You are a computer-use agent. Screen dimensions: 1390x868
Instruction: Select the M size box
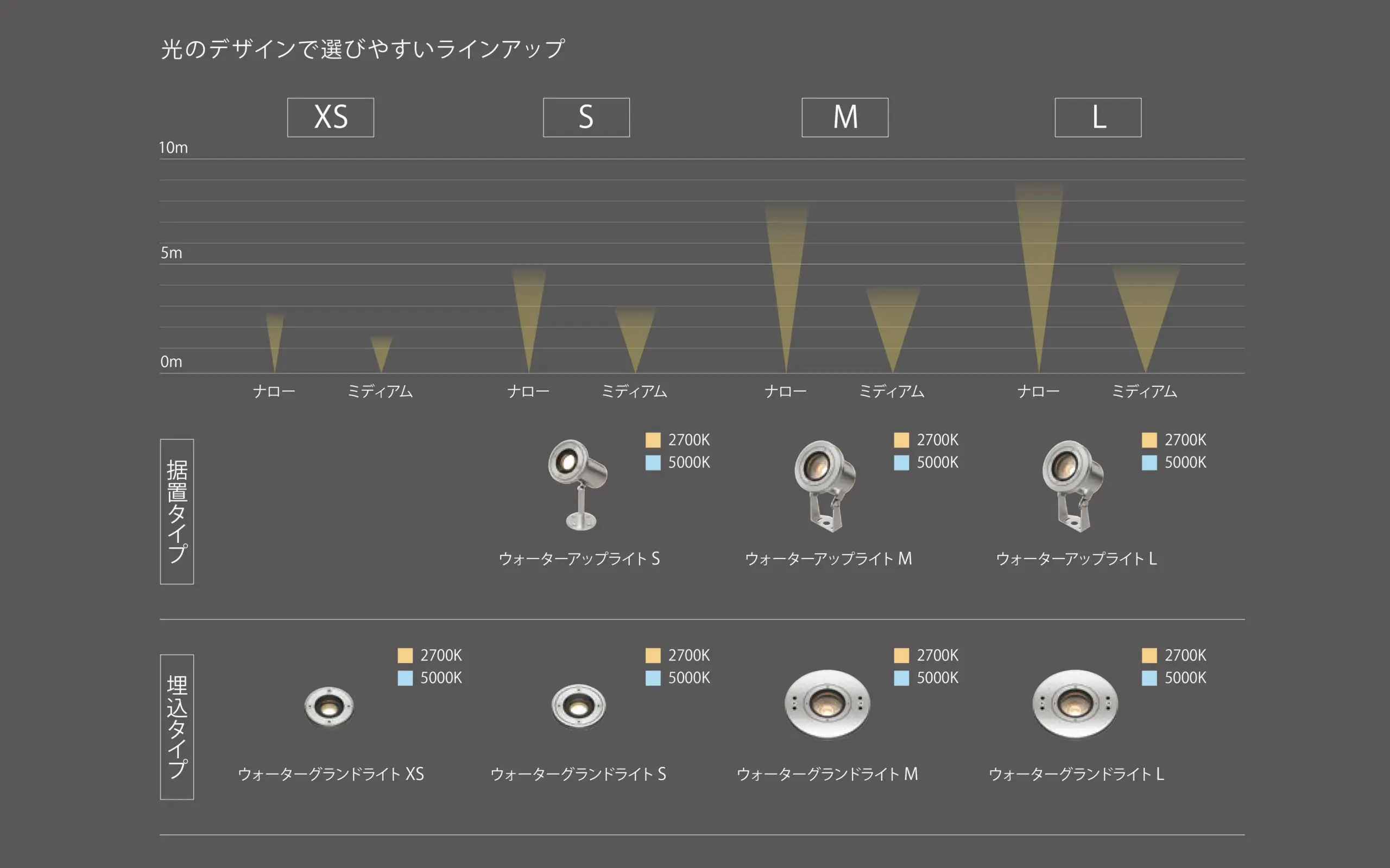click(x=844, y=117)
